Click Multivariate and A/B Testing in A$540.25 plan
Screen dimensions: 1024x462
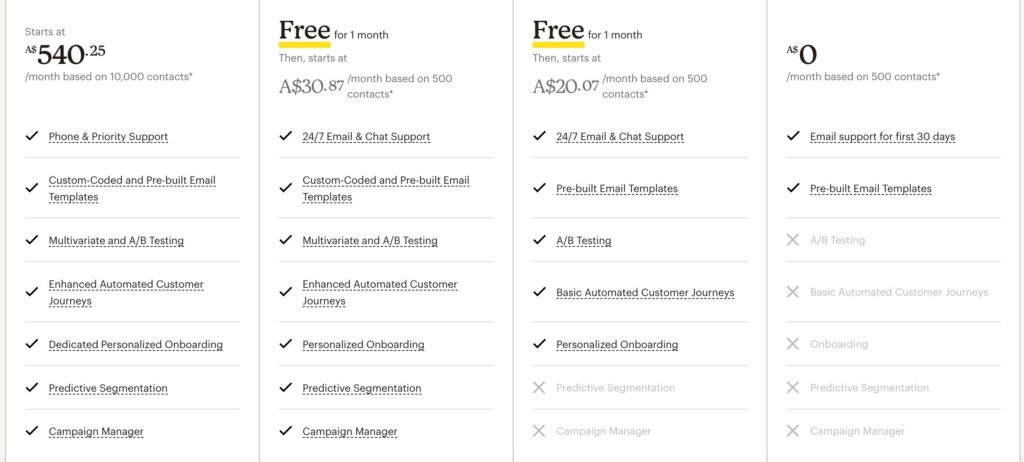click(x=116, y=240)
